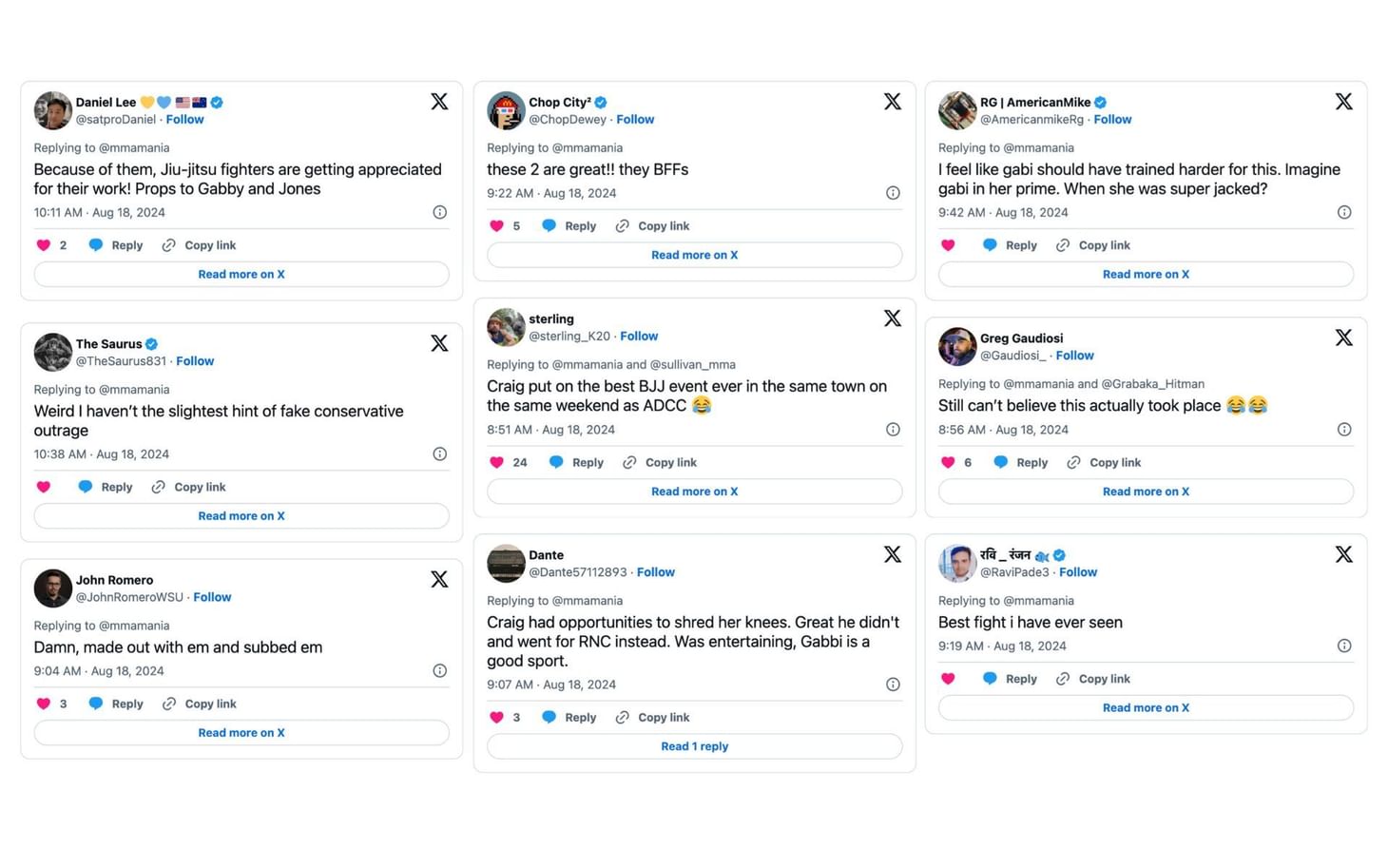Follow the @sterling_K20 account
The image size is (1388, 868).
tap(639, 337)
